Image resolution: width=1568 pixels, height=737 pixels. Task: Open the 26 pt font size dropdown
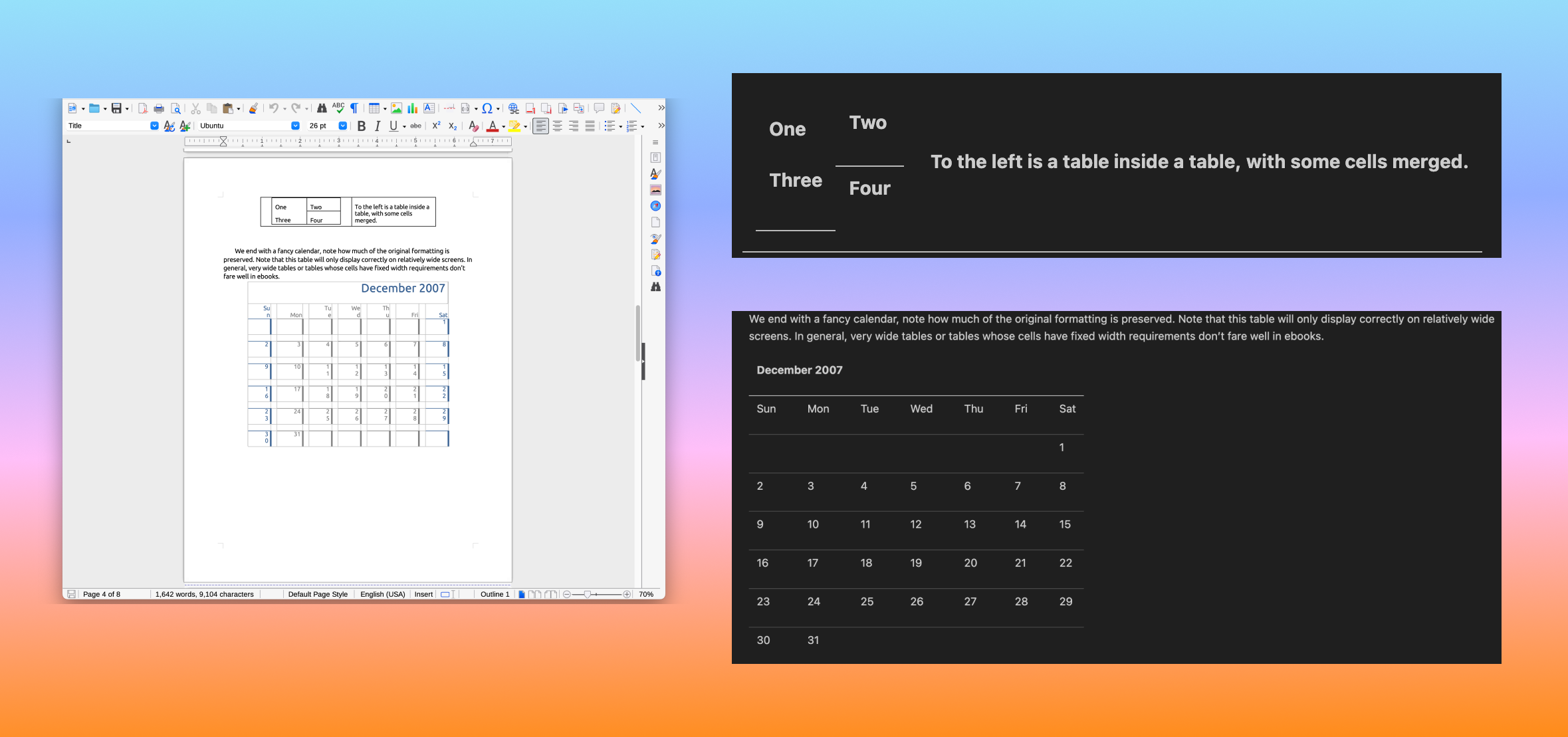click(x=342, y=126)
